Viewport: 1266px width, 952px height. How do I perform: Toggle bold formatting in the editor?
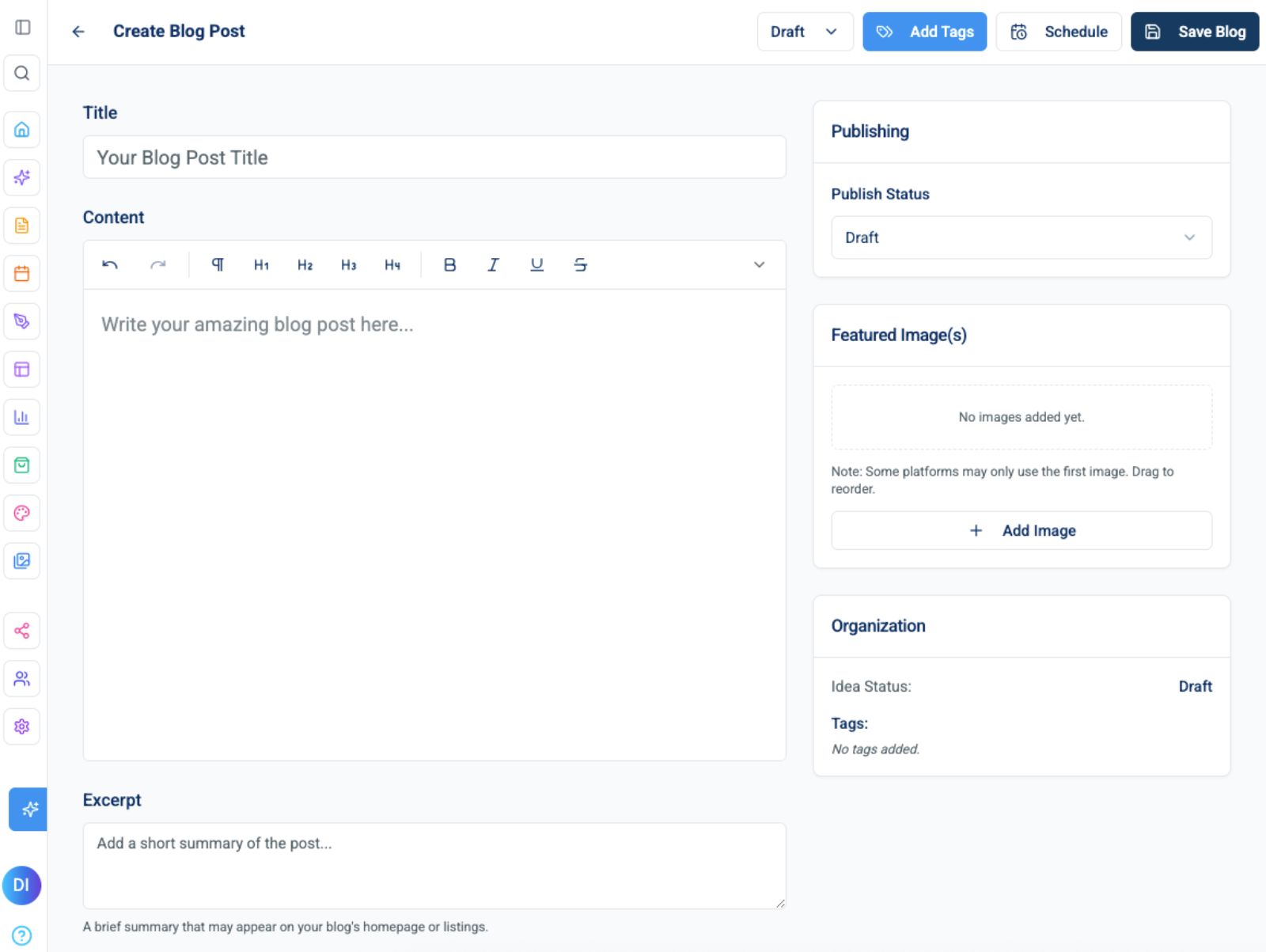(449, 264)
